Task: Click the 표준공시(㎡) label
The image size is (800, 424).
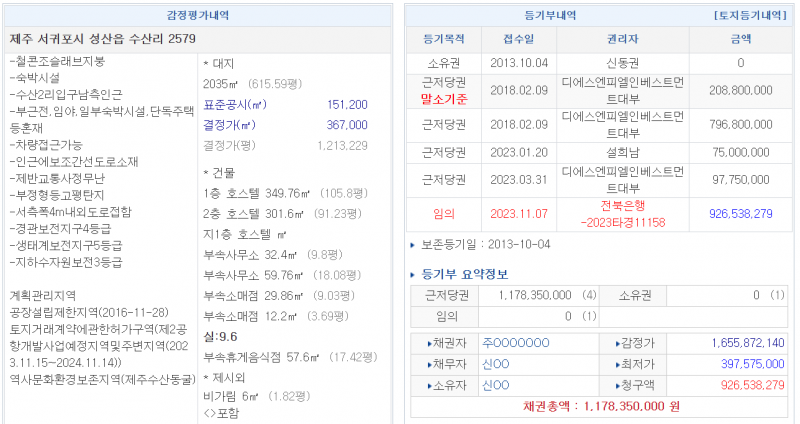Action: [235, 104]
